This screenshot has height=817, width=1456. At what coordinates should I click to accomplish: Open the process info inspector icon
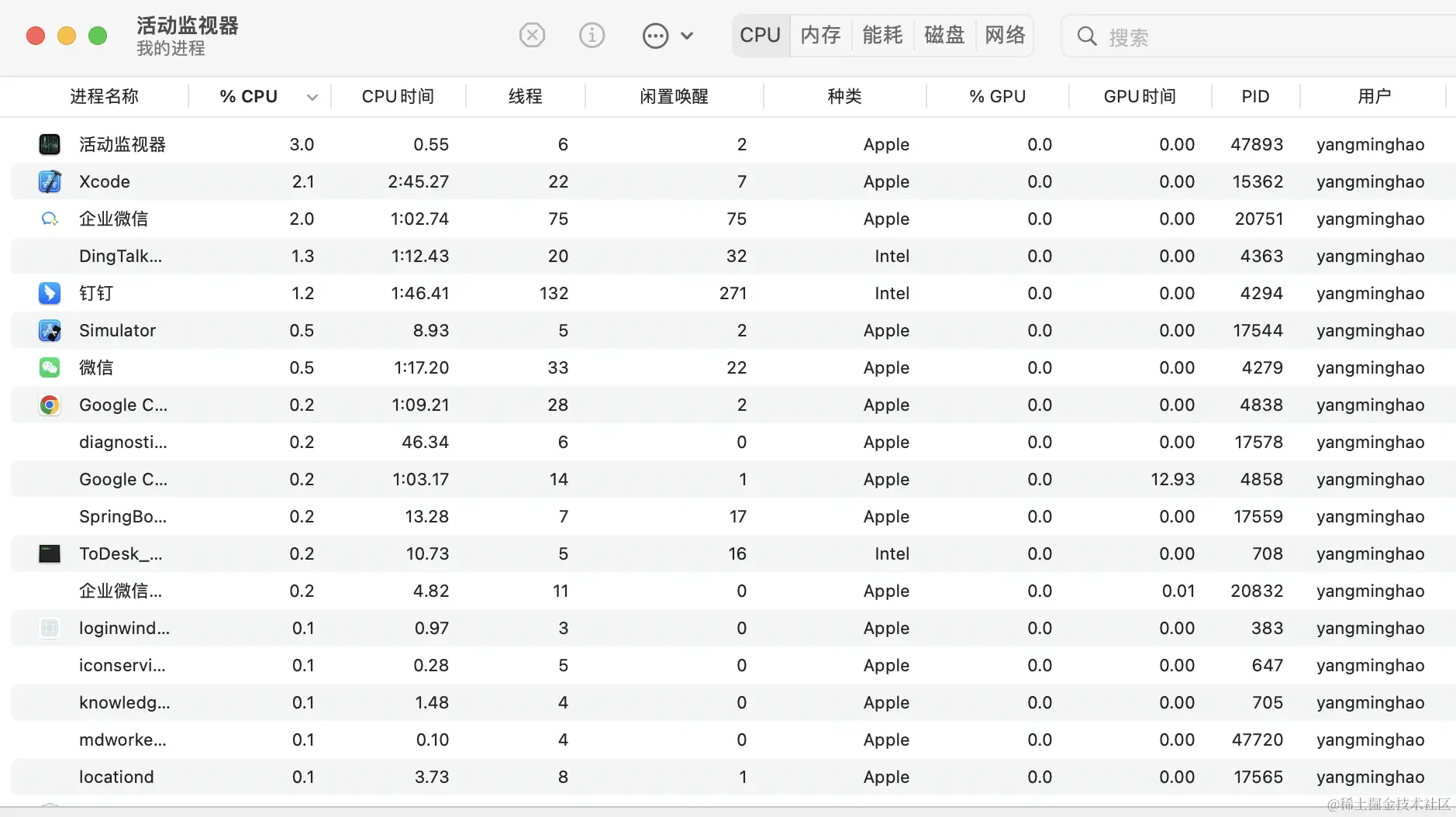click(592, 35)
